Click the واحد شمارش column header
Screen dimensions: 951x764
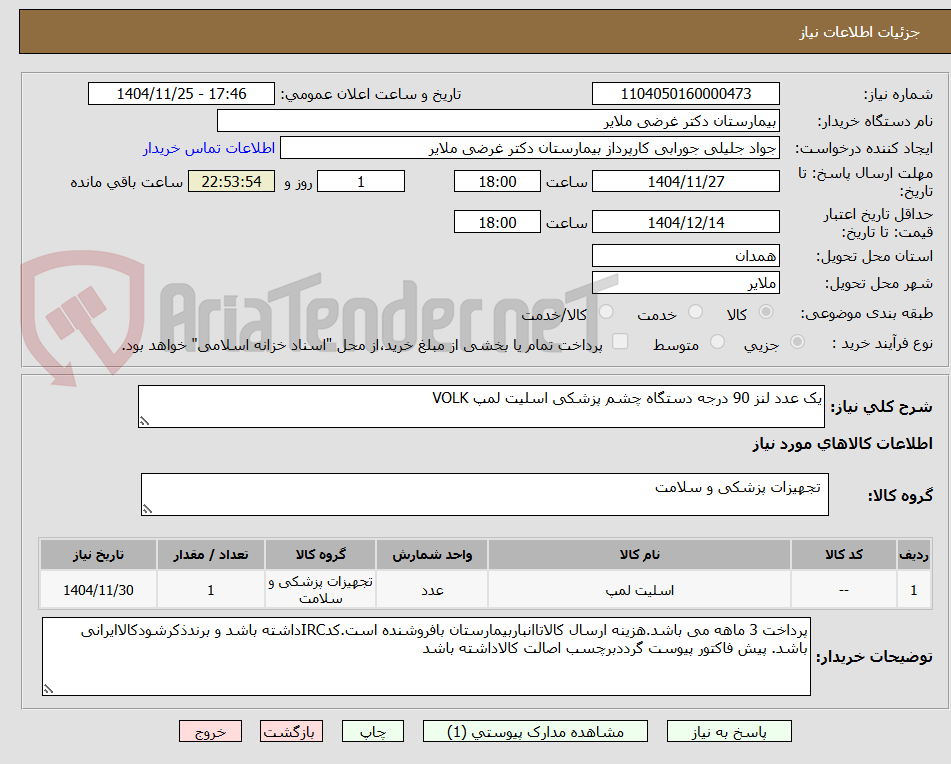432,554
